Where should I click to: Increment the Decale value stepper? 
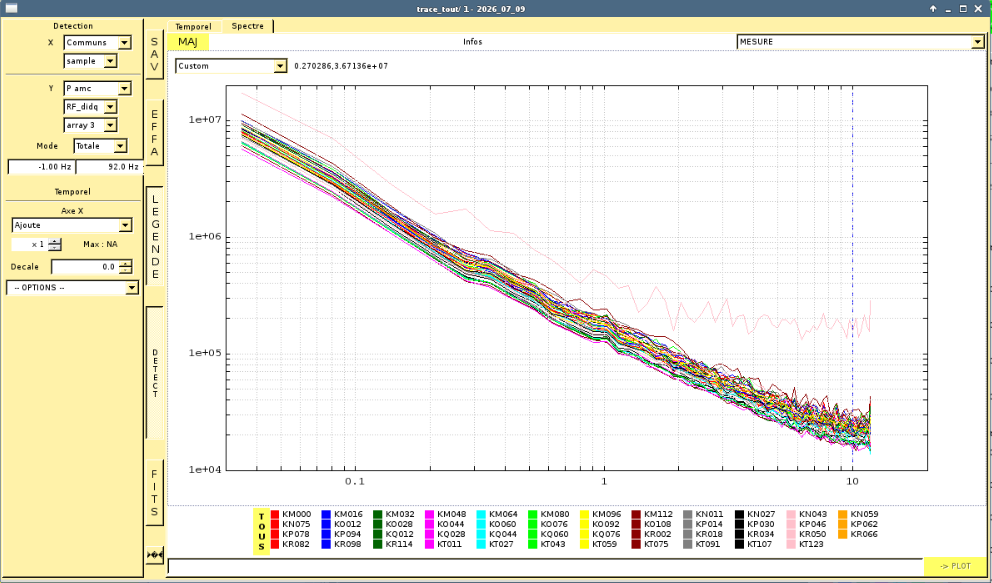126,263
